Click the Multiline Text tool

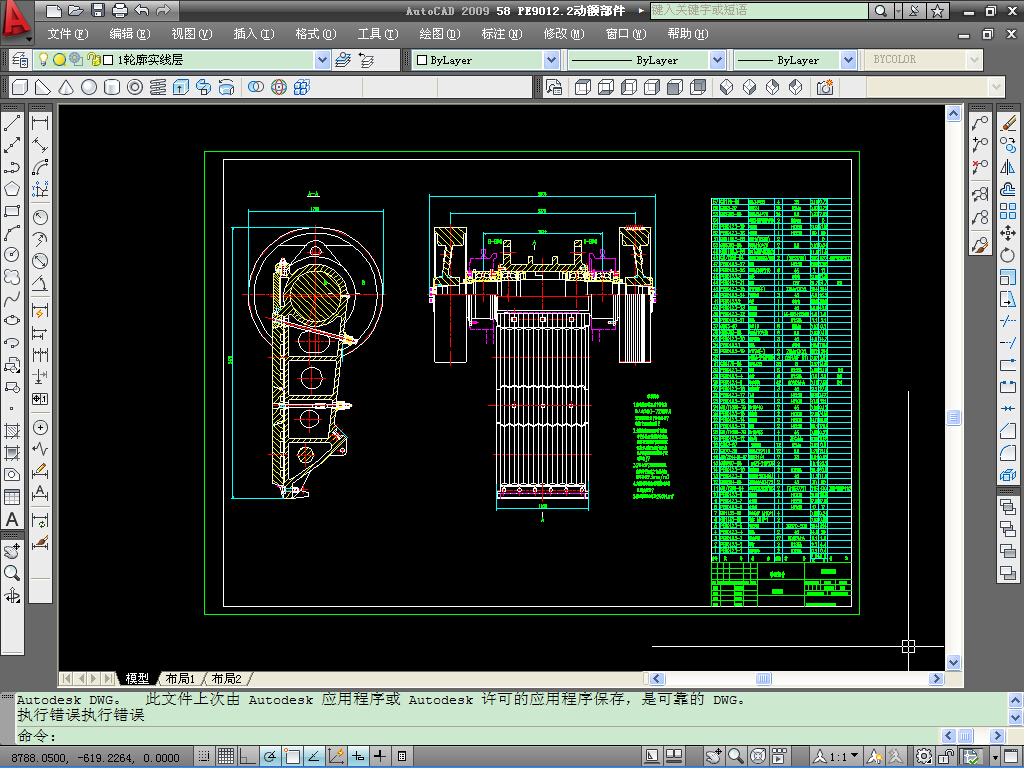tap(12, 520)
